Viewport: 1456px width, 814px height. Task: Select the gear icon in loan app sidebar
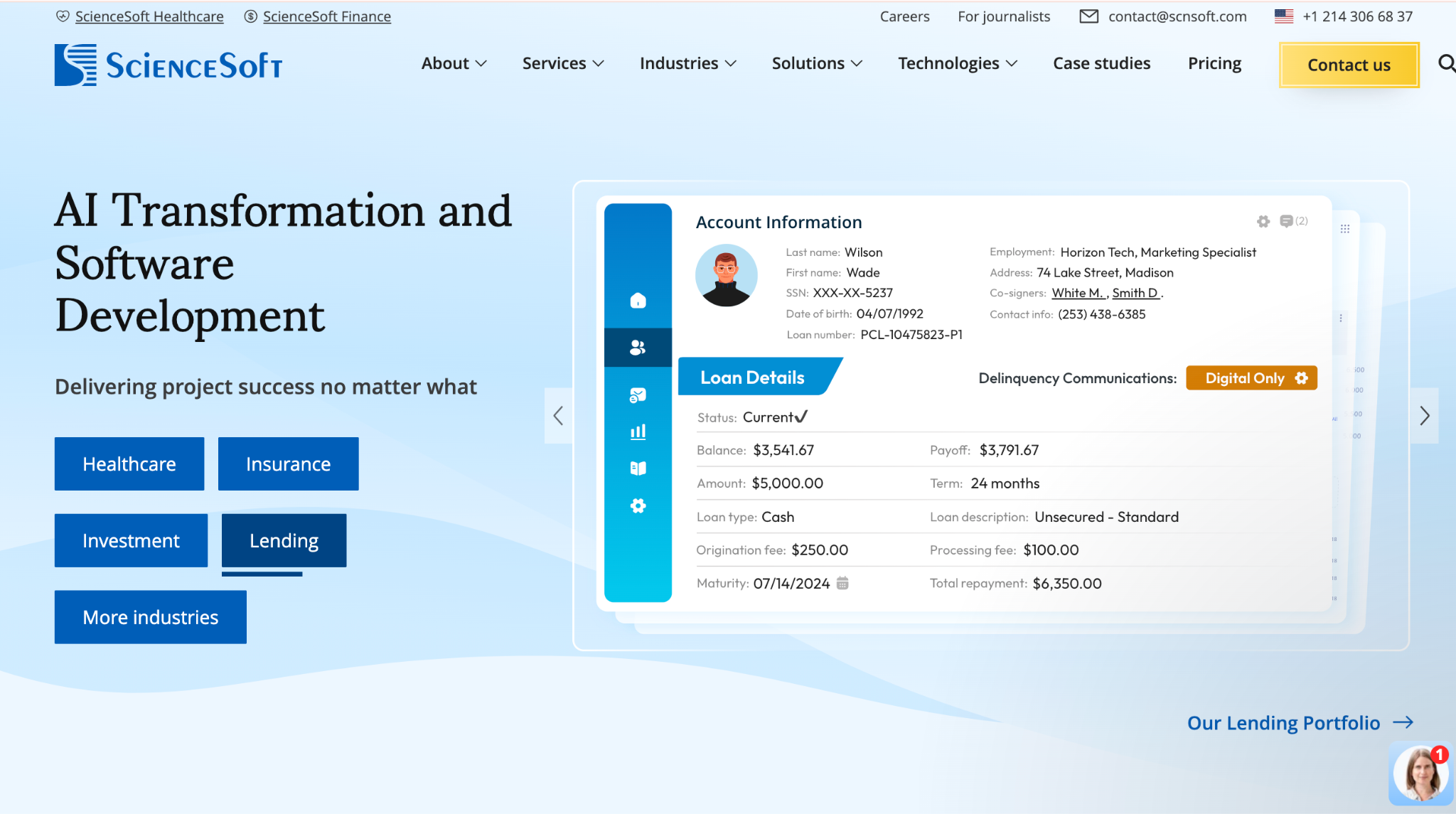click(638, 505)
